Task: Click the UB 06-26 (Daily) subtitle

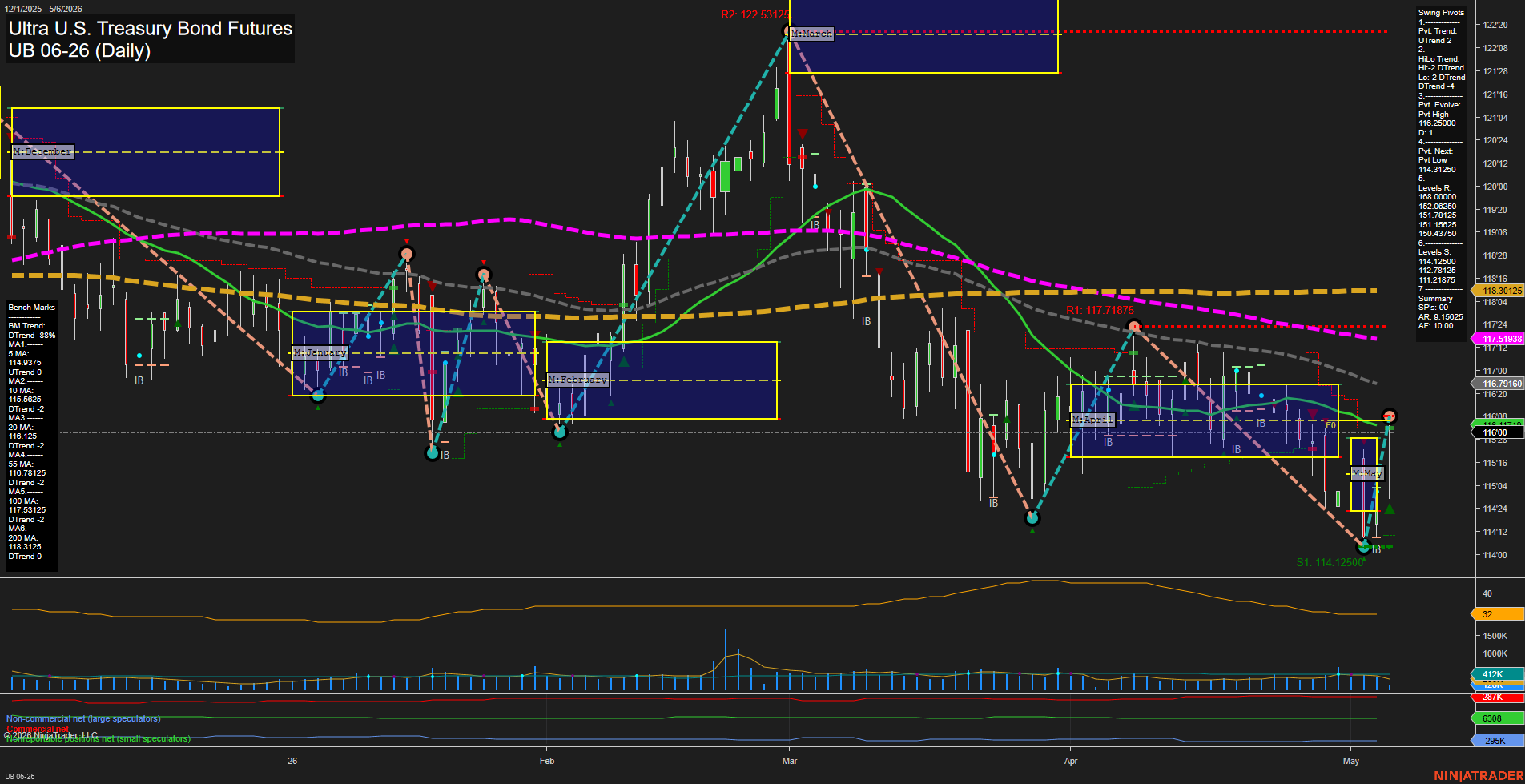Action: [79, 50]
